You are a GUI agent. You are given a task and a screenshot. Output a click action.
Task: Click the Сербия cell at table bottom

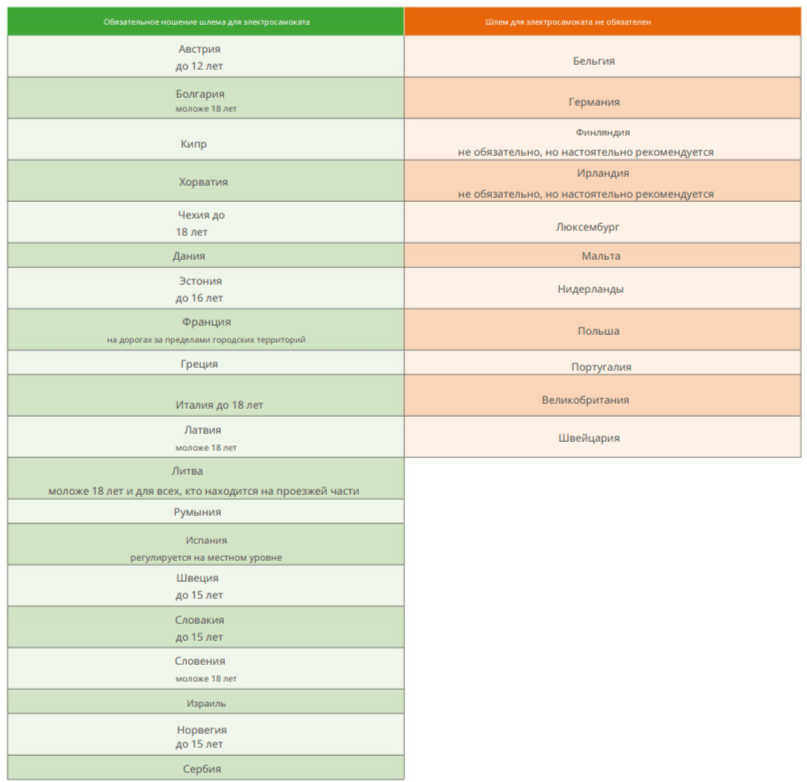pos(206,768)
